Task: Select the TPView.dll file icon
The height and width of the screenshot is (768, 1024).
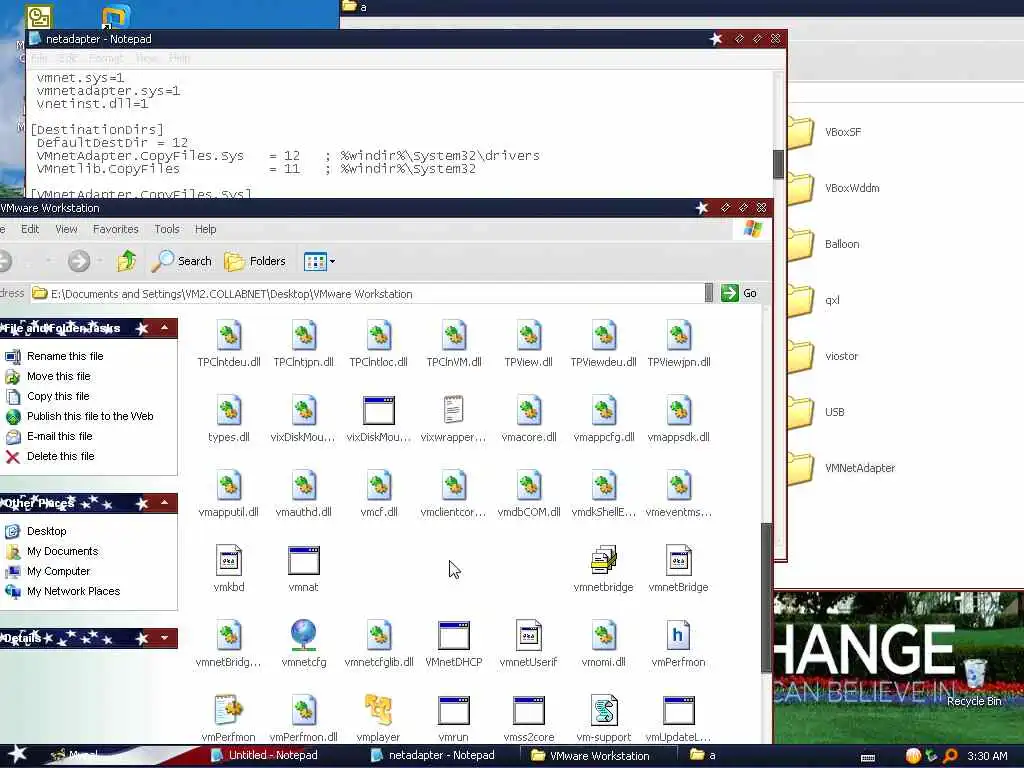Action: pyautogui.click(x=529, y=335)
